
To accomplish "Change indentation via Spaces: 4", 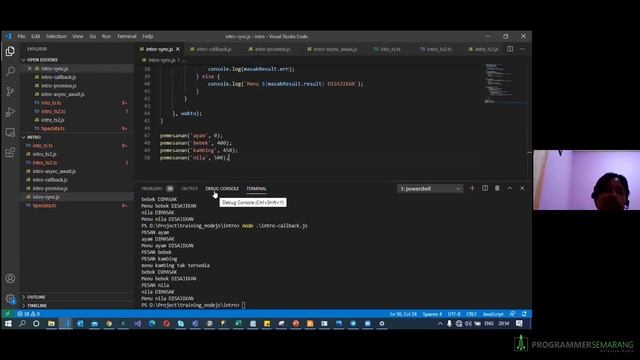I will point(432,314).
